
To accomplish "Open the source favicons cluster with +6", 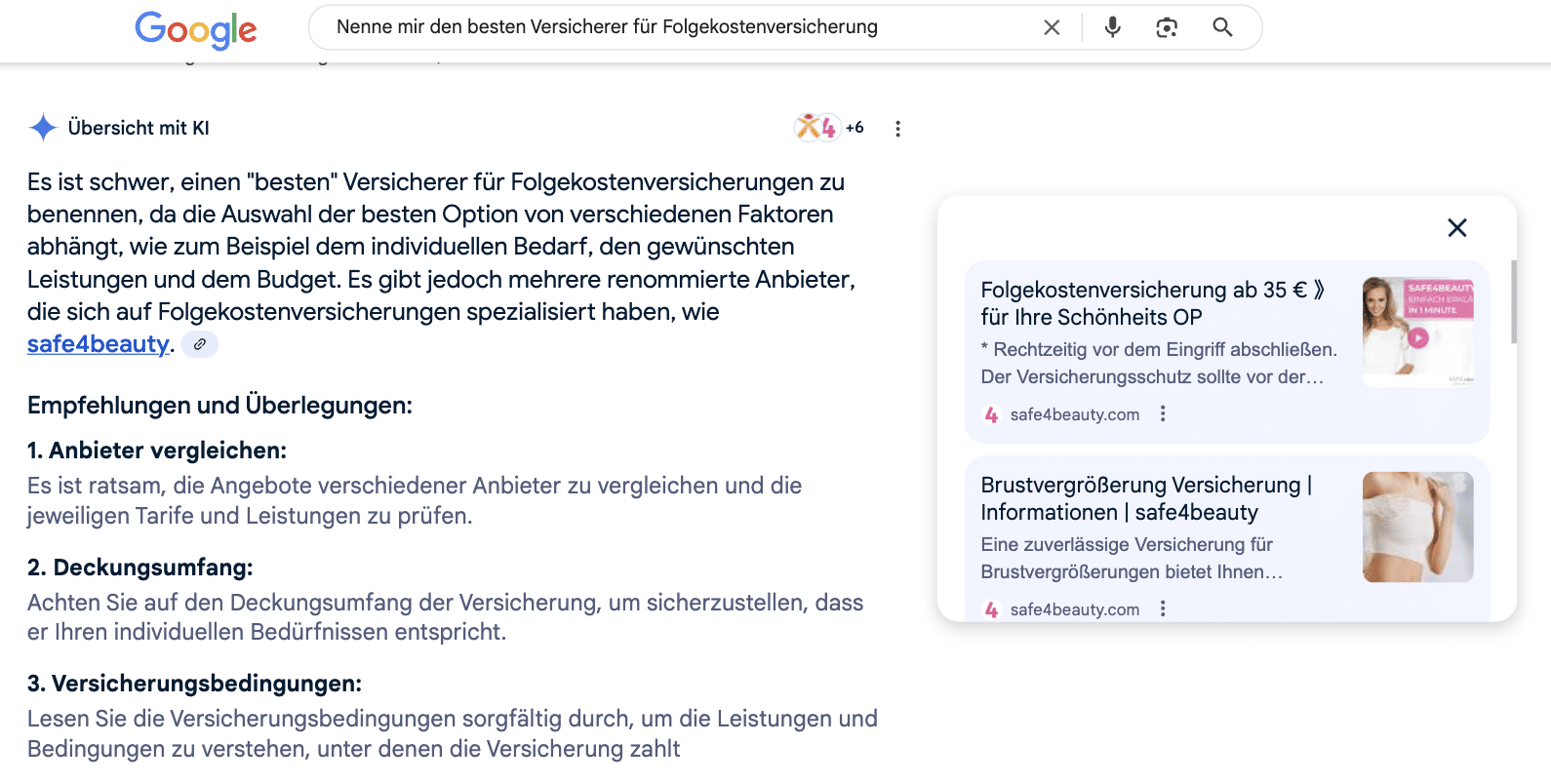I will [828, 128].
